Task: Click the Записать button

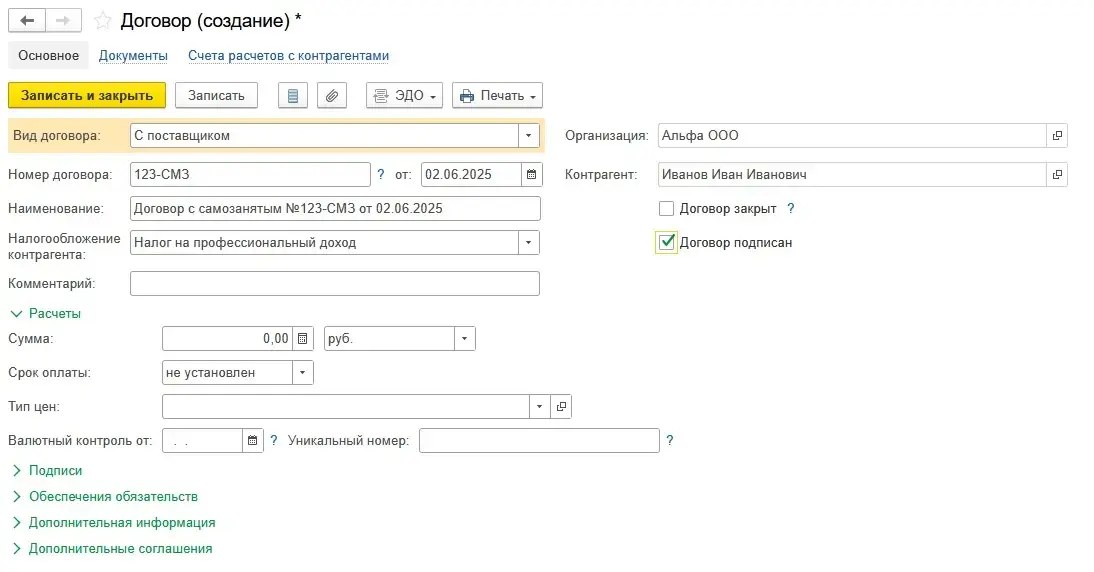Action: (216, 96)
